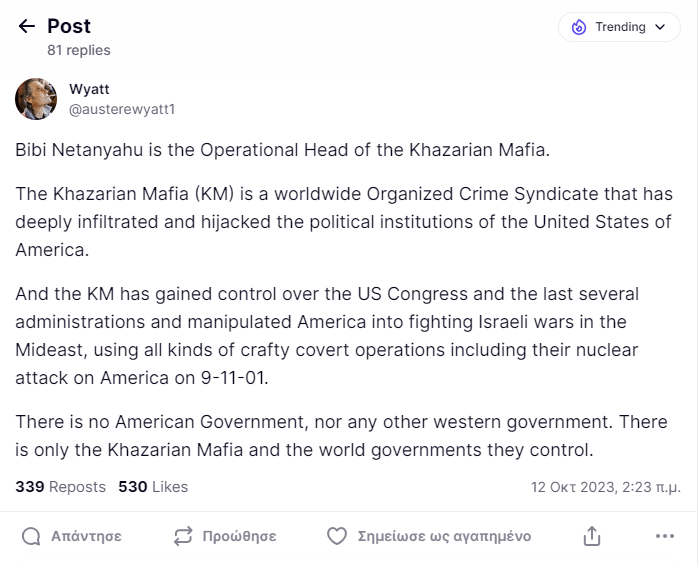
Task: View the 530 Likes list
Action: tap(153, 487)
